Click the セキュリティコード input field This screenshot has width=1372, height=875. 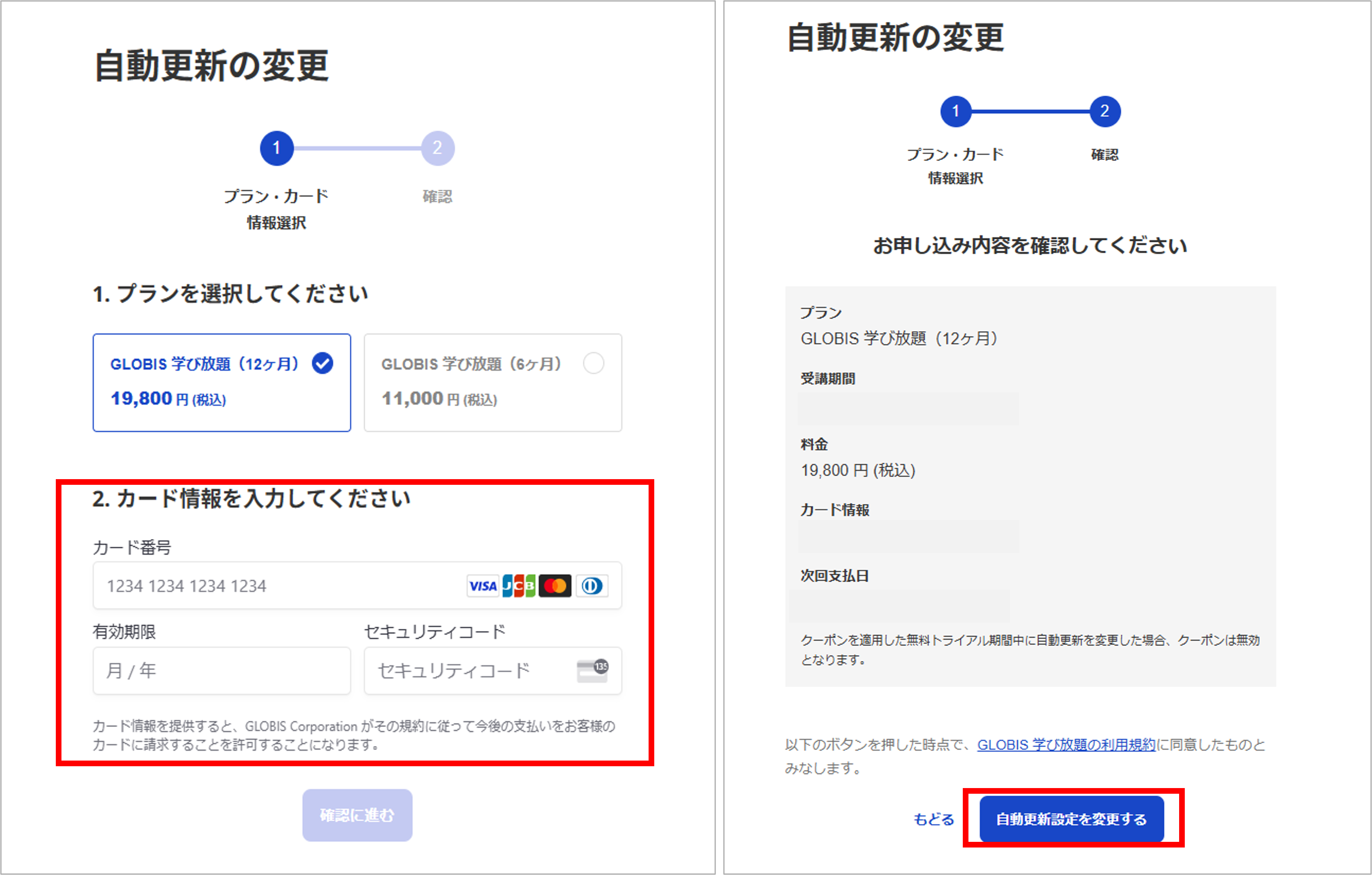pos(467,670)
